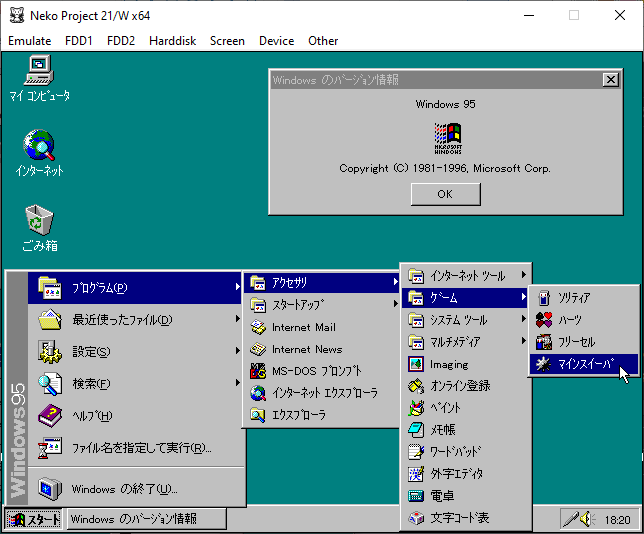This screenshot has height=534, width=644.
Task: Click the 文字コード表 icon
Action: click(x=416, y=518)
